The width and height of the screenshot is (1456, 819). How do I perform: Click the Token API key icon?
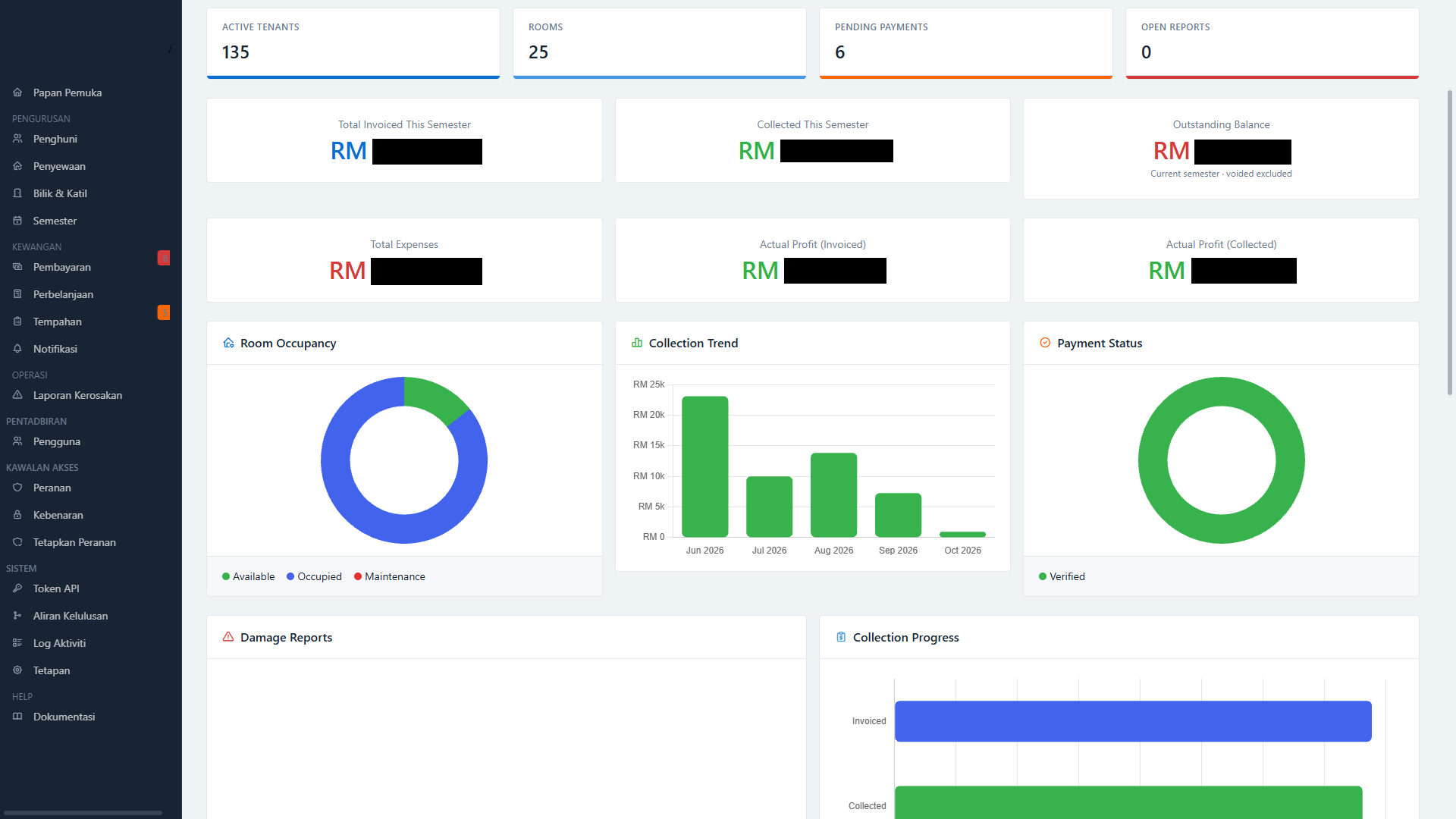(17, 588)
